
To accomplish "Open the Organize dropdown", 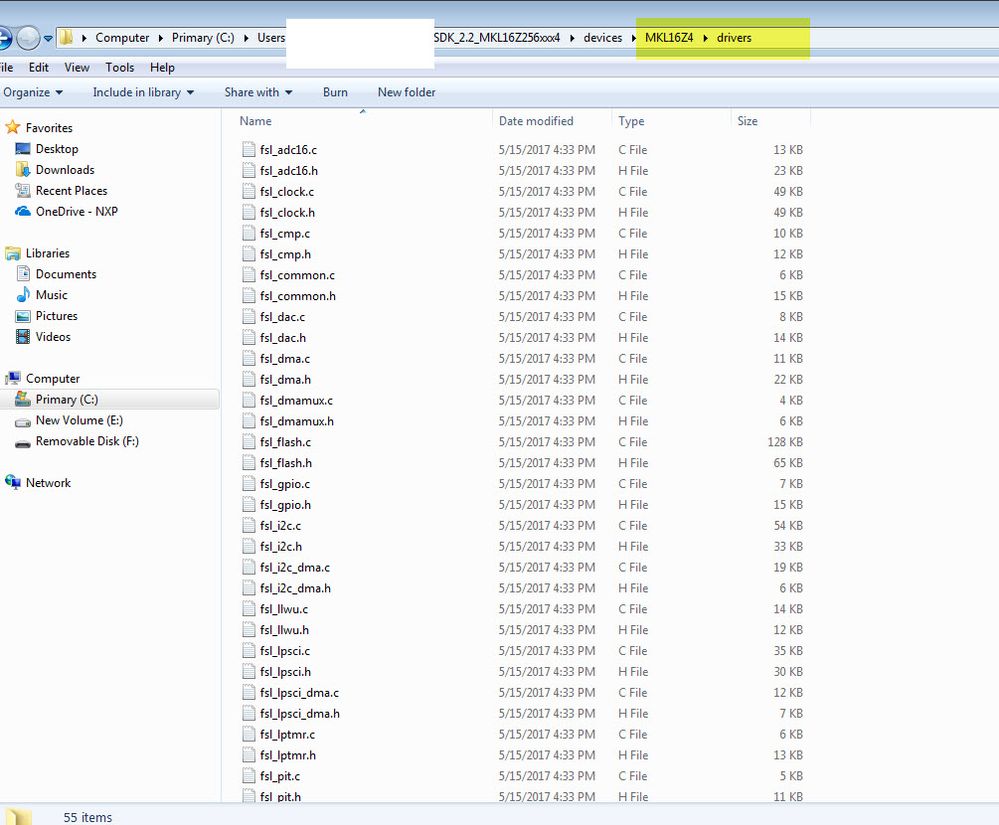I will pos(32,92).
